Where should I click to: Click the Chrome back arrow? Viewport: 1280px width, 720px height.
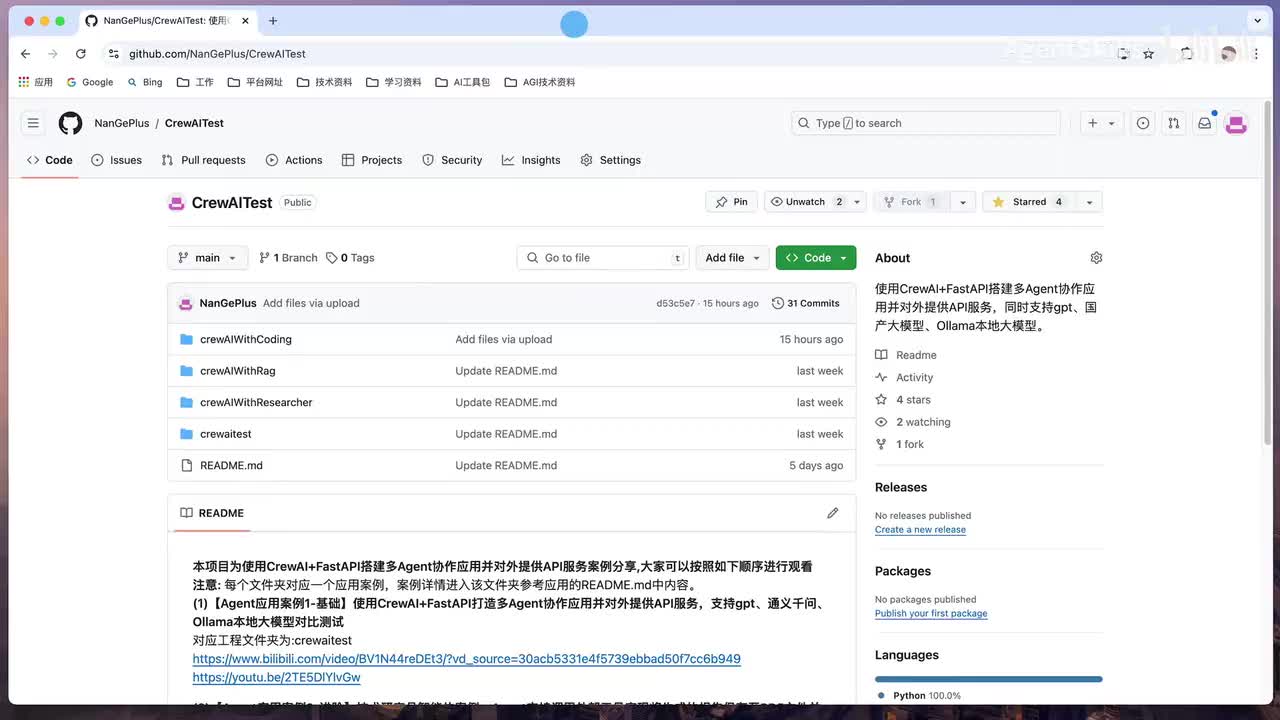coord(26,54)
